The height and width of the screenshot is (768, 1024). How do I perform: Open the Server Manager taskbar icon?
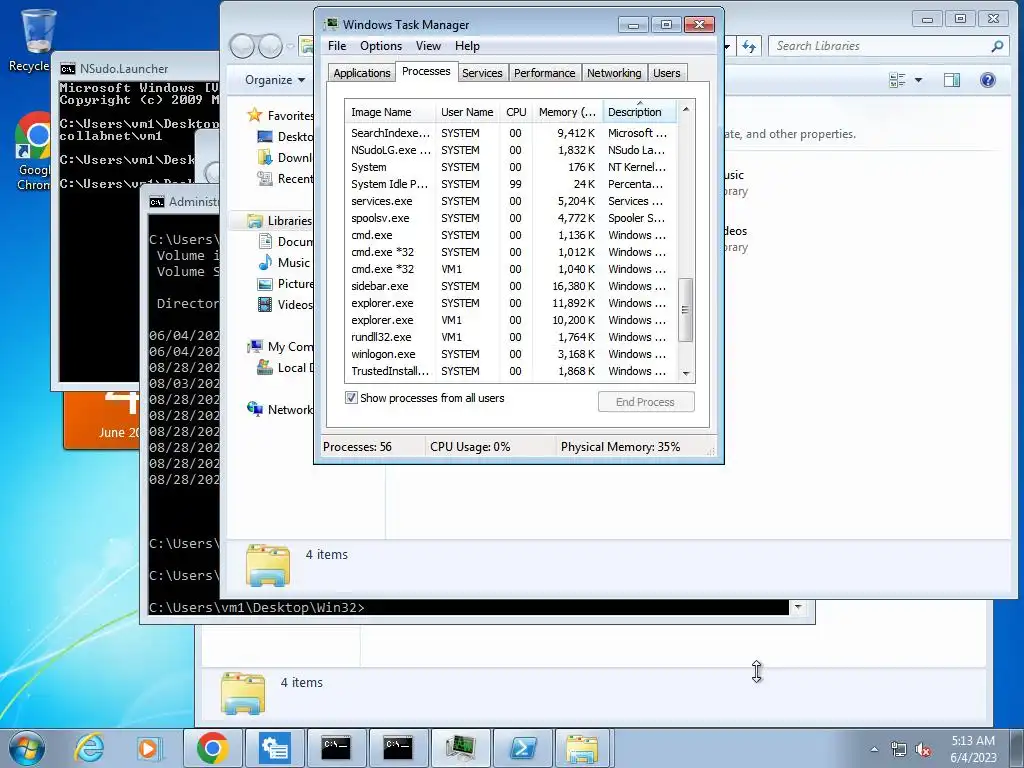coord(274,748)
